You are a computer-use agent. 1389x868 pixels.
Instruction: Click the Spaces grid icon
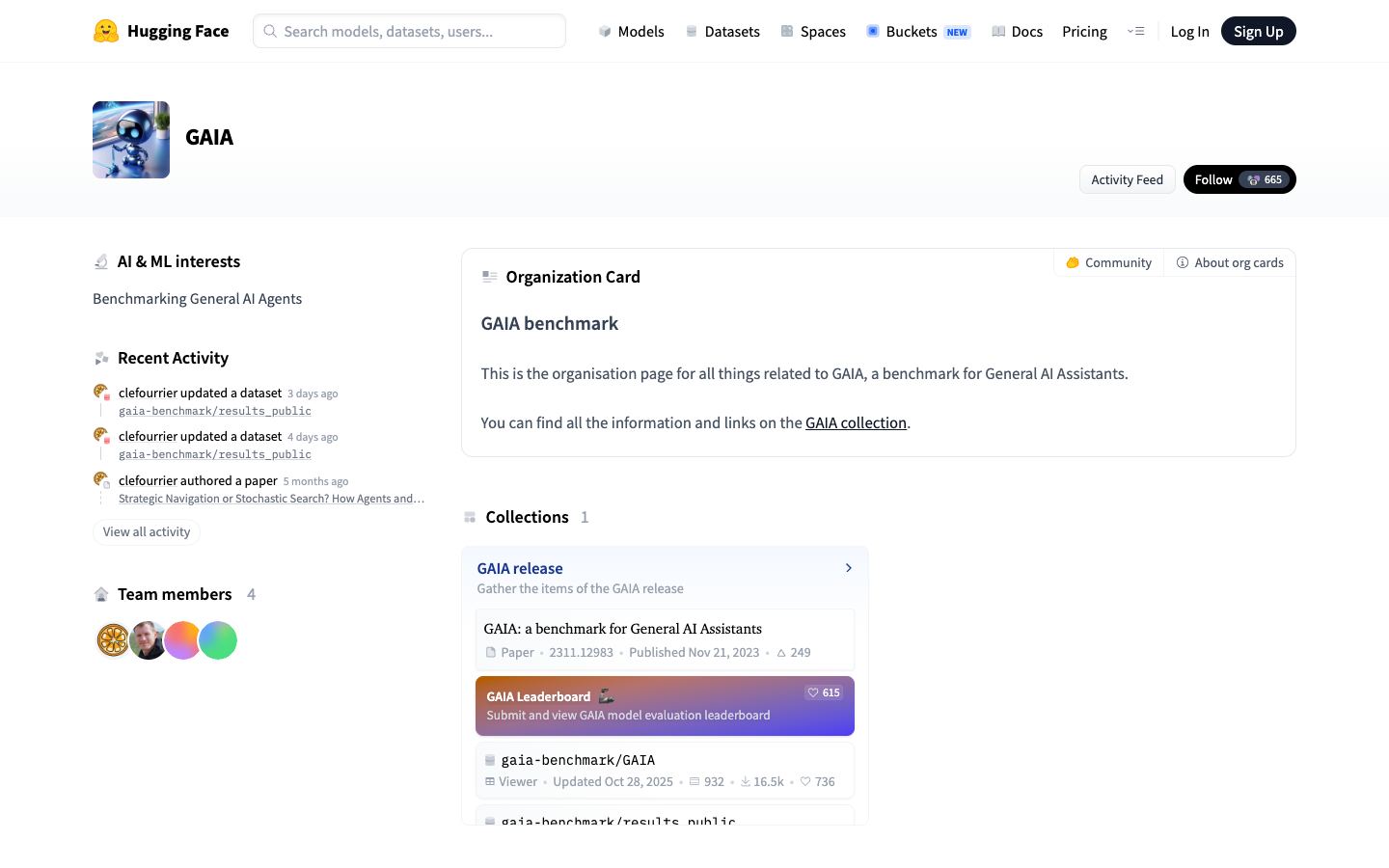click(787, 31)
